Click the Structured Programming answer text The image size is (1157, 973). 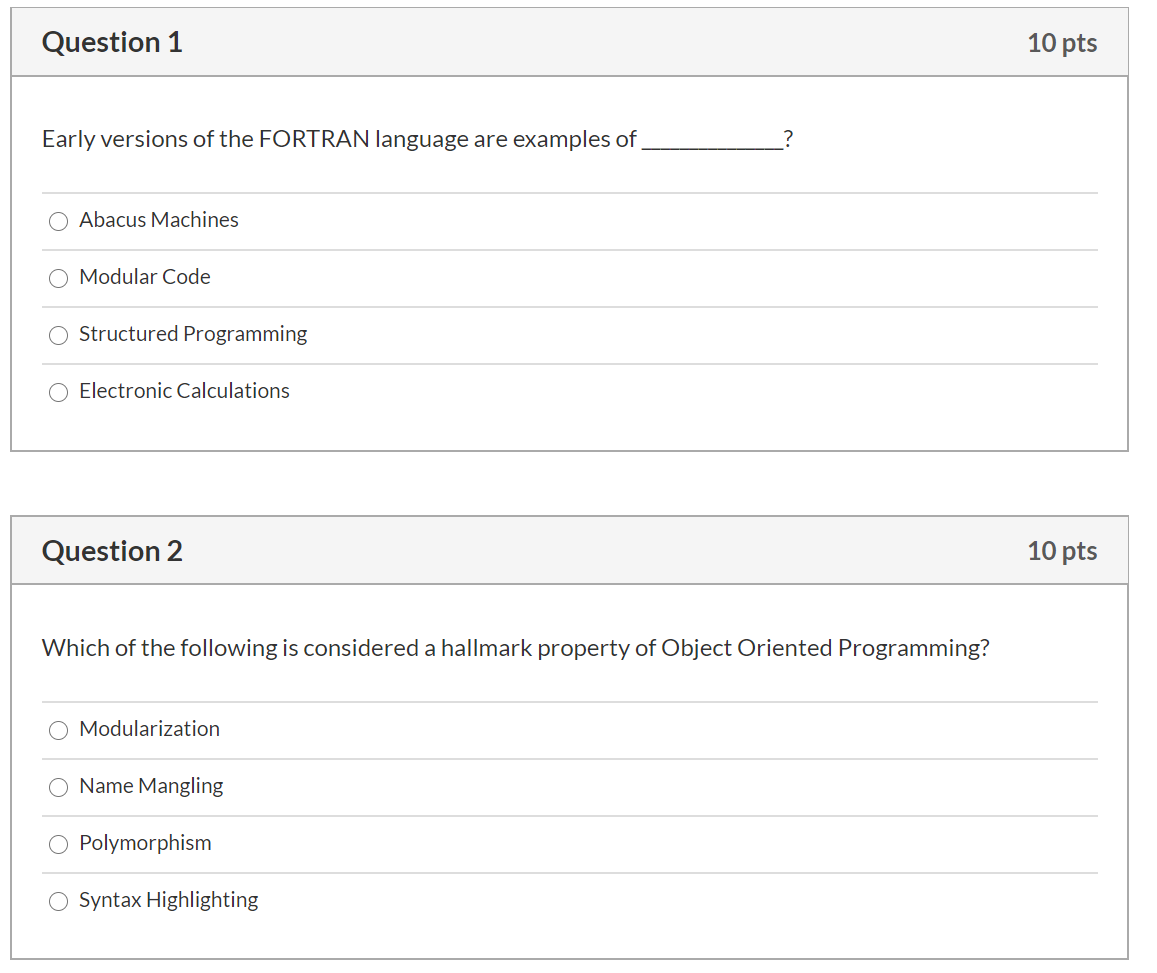click(192, 334)
